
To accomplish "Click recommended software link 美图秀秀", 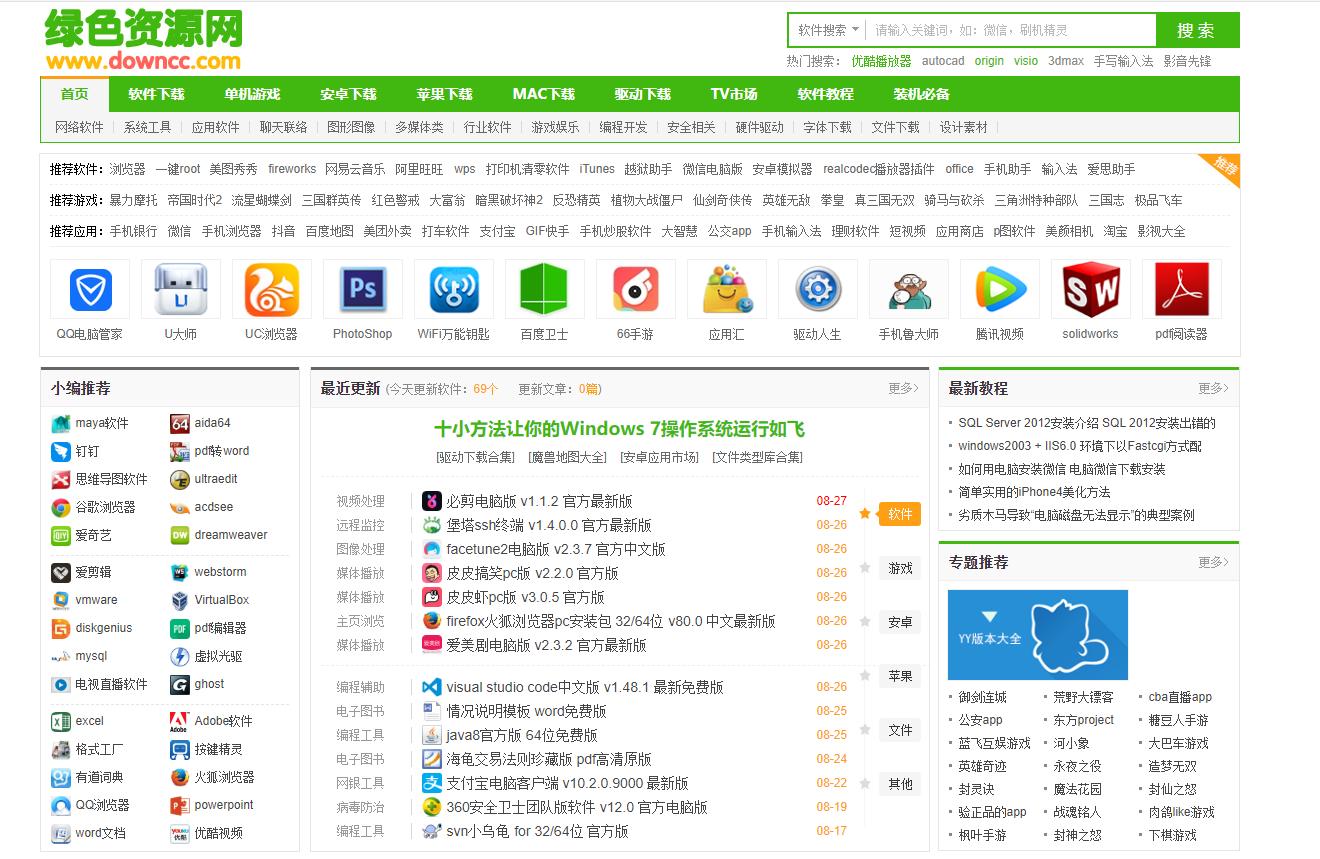I will point(233,169).
